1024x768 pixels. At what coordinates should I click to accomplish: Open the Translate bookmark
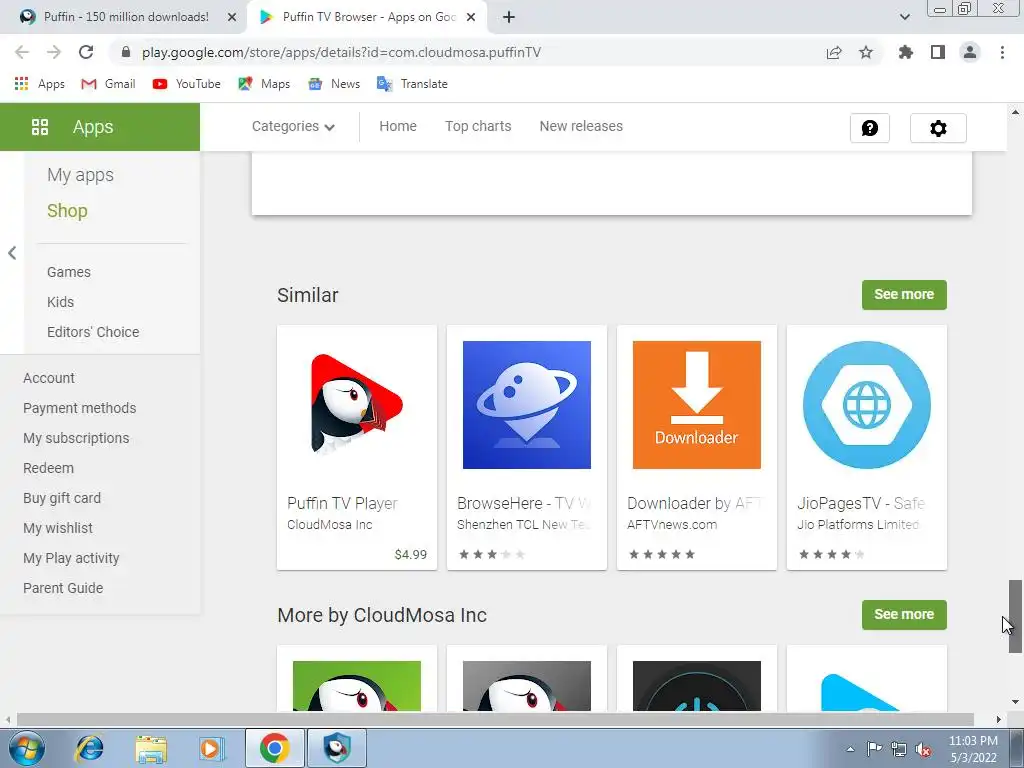(x=412, y=84)
